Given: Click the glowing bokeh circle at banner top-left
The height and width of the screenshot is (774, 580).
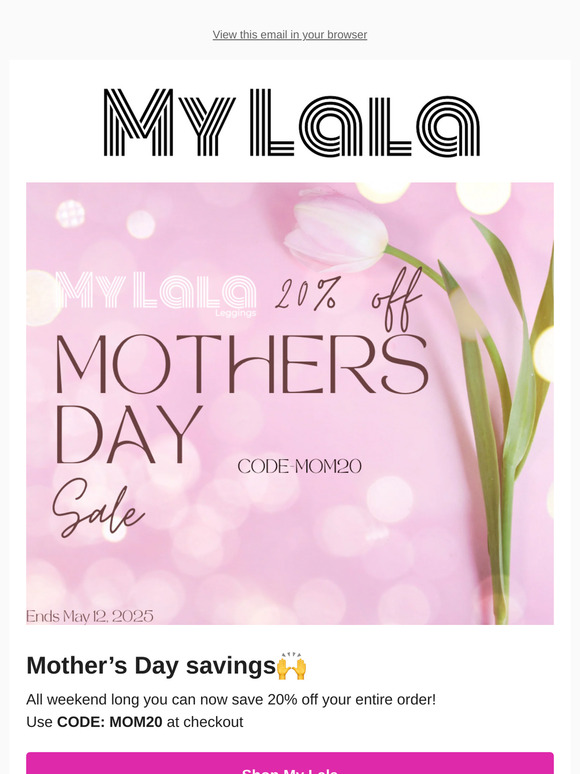Looking at the screenshot, I should pos(70,213).
